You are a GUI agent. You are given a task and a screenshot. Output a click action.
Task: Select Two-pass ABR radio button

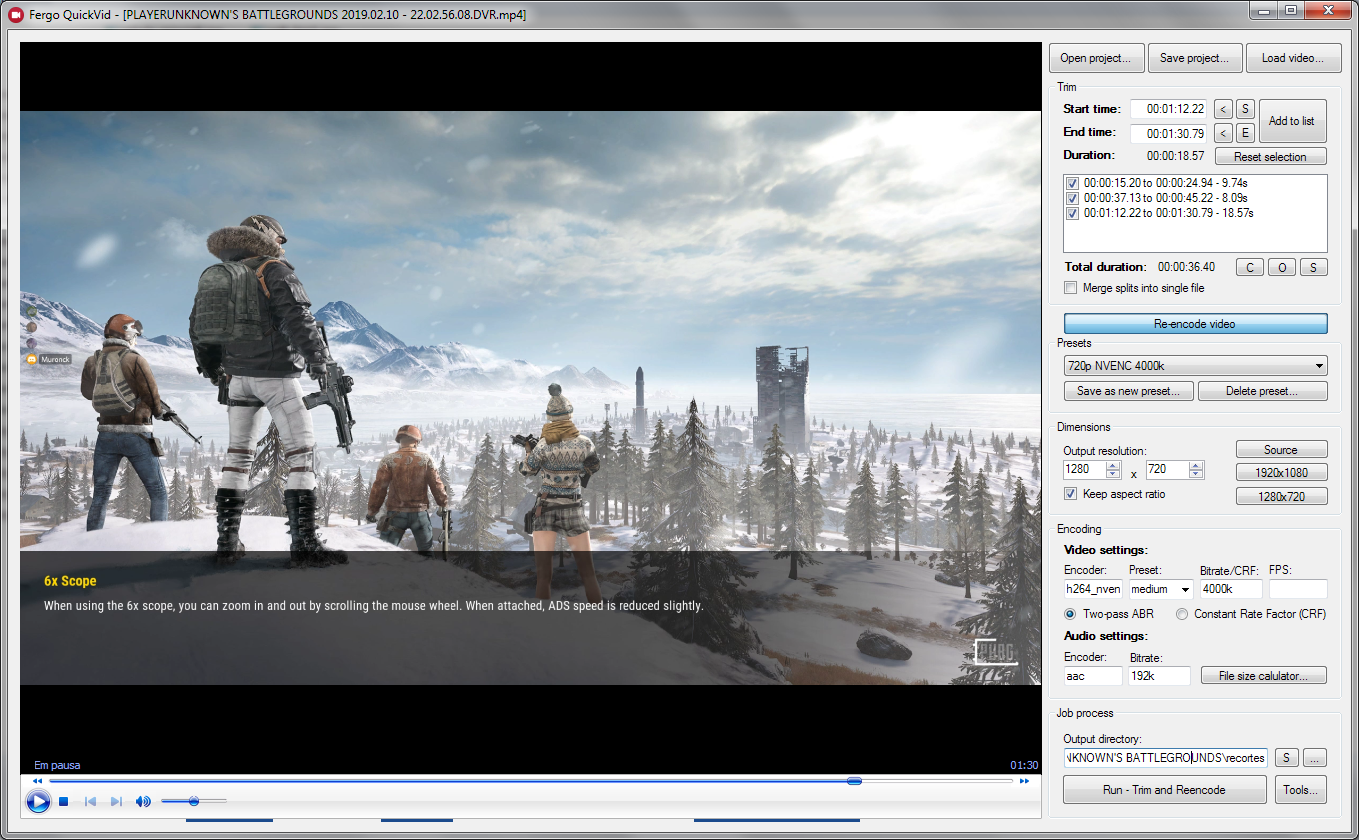tap(1071, 614)
